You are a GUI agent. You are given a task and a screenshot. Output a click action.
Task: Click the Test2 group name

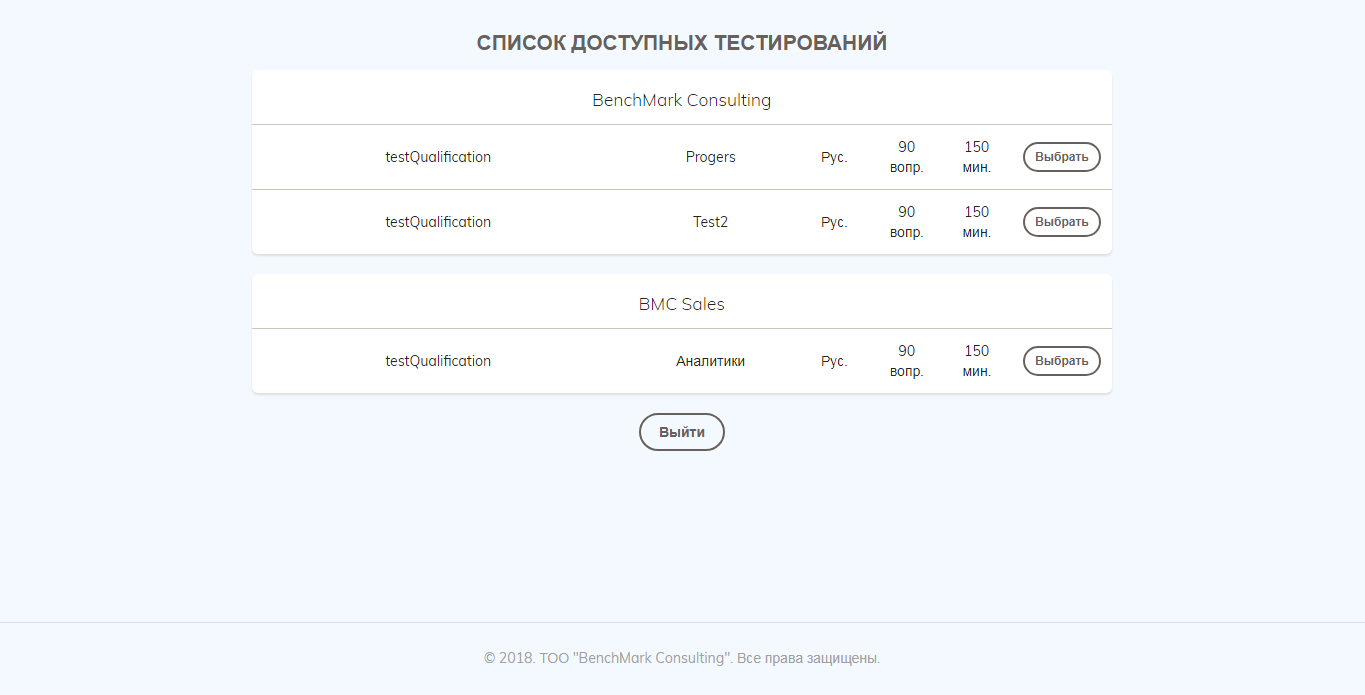[711, 222]
